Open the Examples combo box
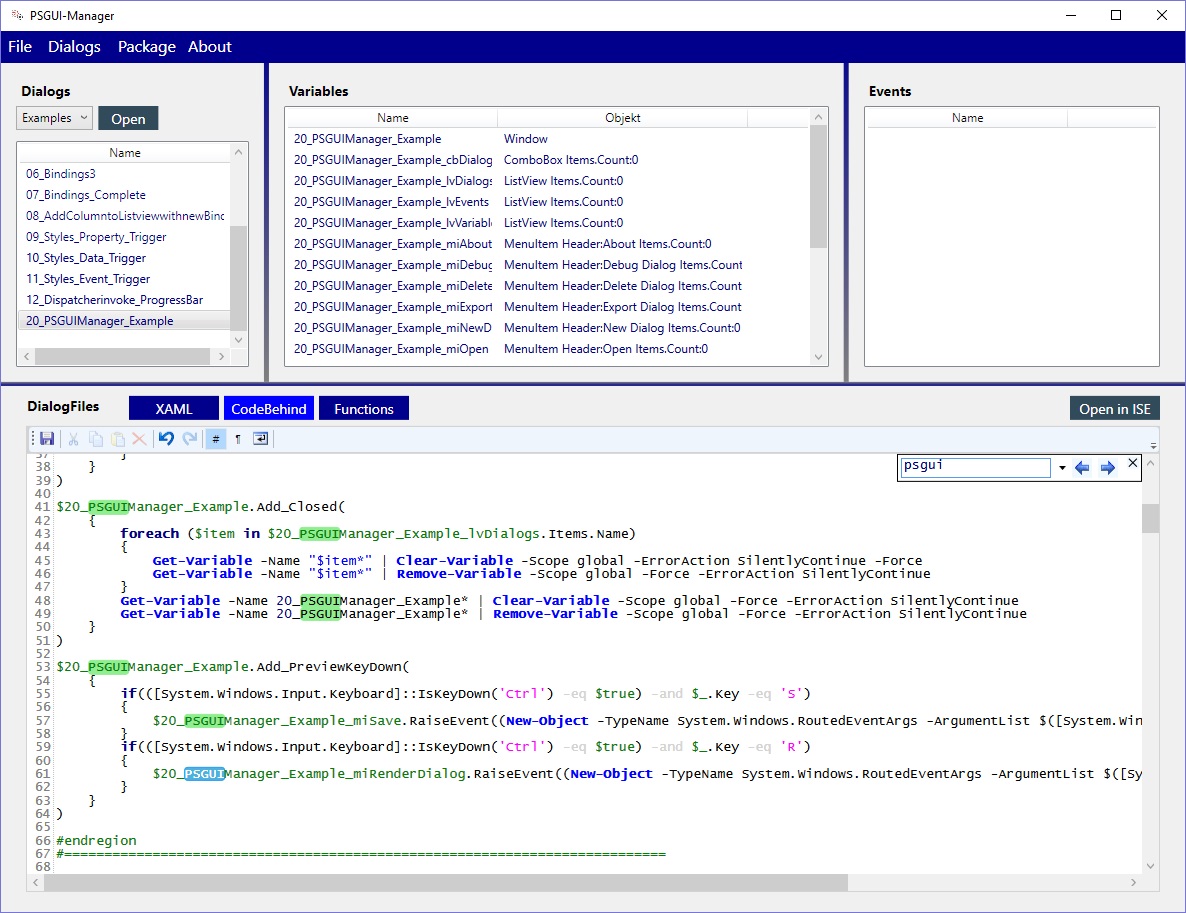Viewport: 1186px width, 913px height. 54,118
